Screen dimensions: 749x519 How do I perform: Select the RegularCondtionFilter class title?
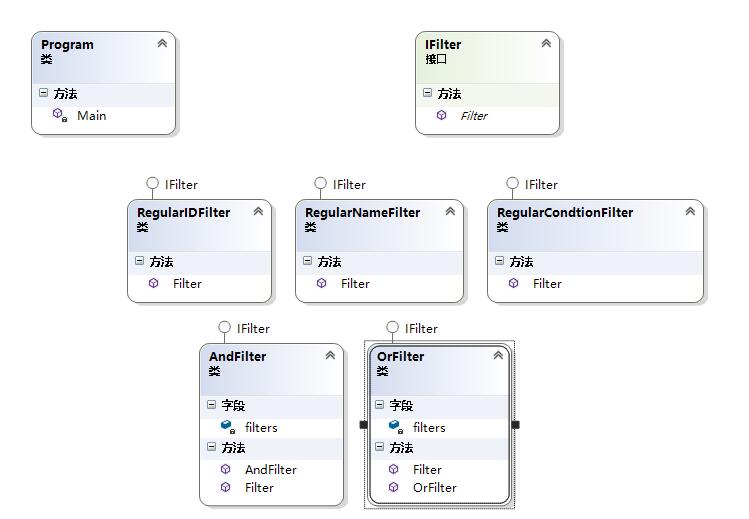[565, 212]
